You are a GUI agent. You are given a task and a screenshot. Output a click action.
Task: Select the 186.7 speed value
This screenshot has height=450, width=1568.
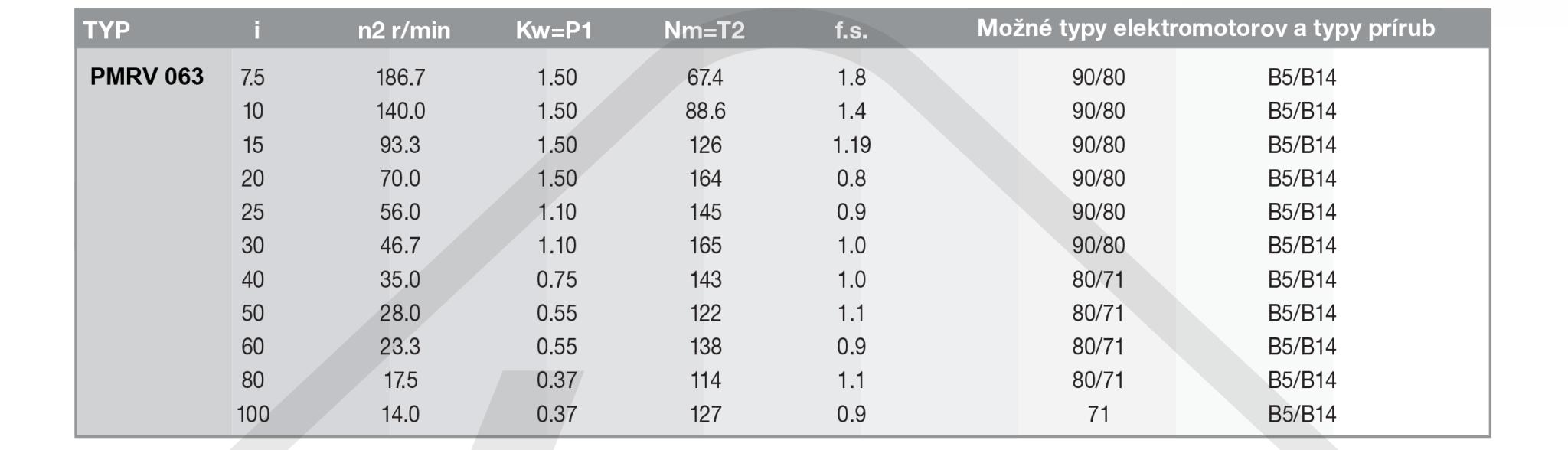(400, 77)
